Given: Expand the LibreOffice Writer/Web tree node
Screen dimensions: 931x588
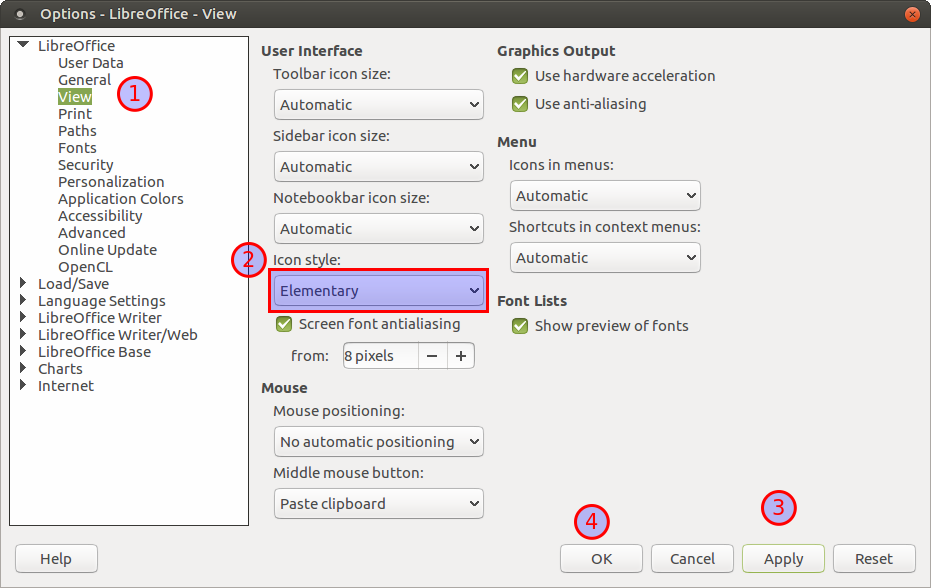Looking at the screenshot, I should tap(23, 334).
